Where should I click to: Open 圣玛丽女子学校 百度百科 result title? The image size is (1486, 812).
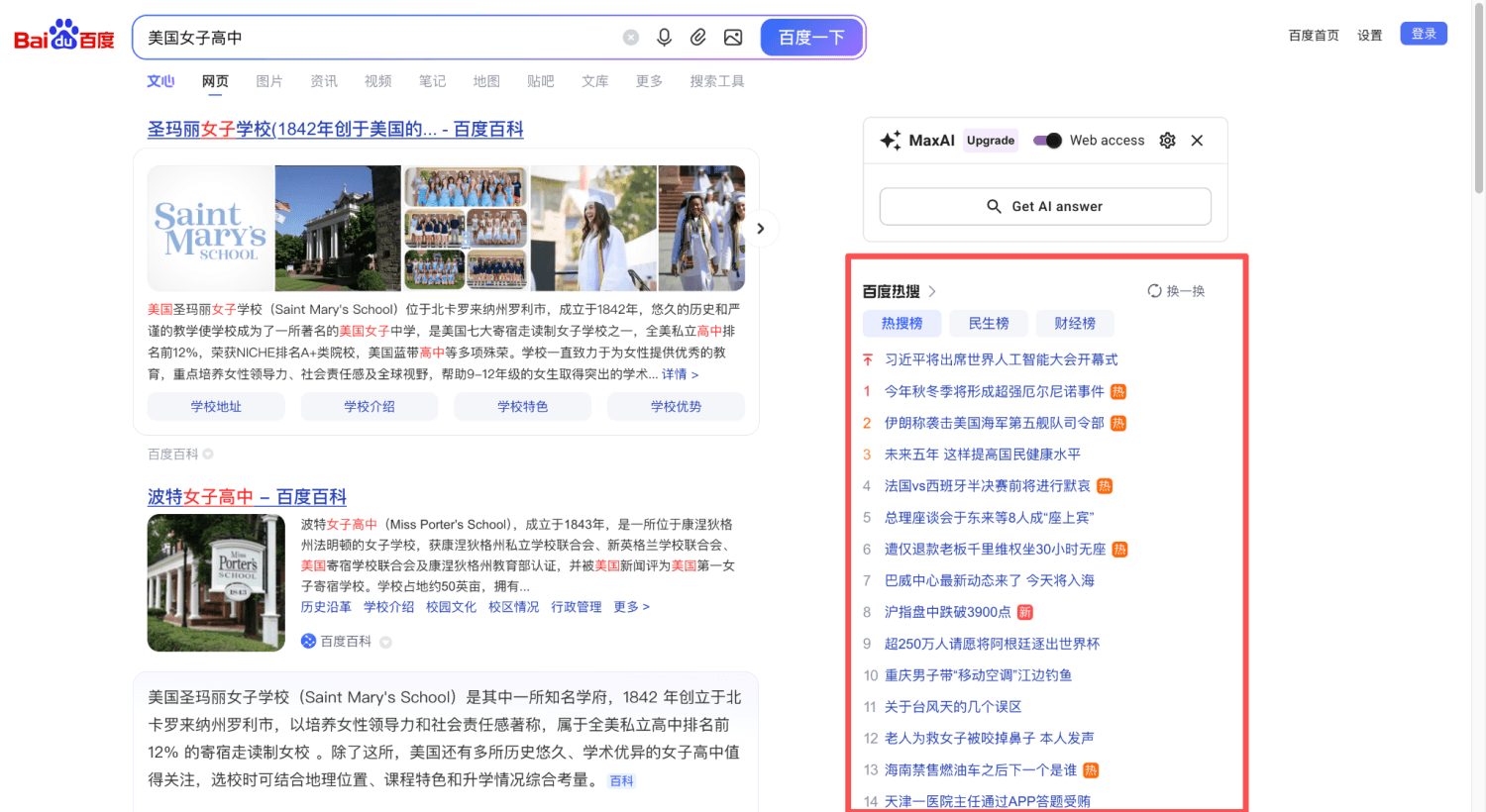pos(335,129)
